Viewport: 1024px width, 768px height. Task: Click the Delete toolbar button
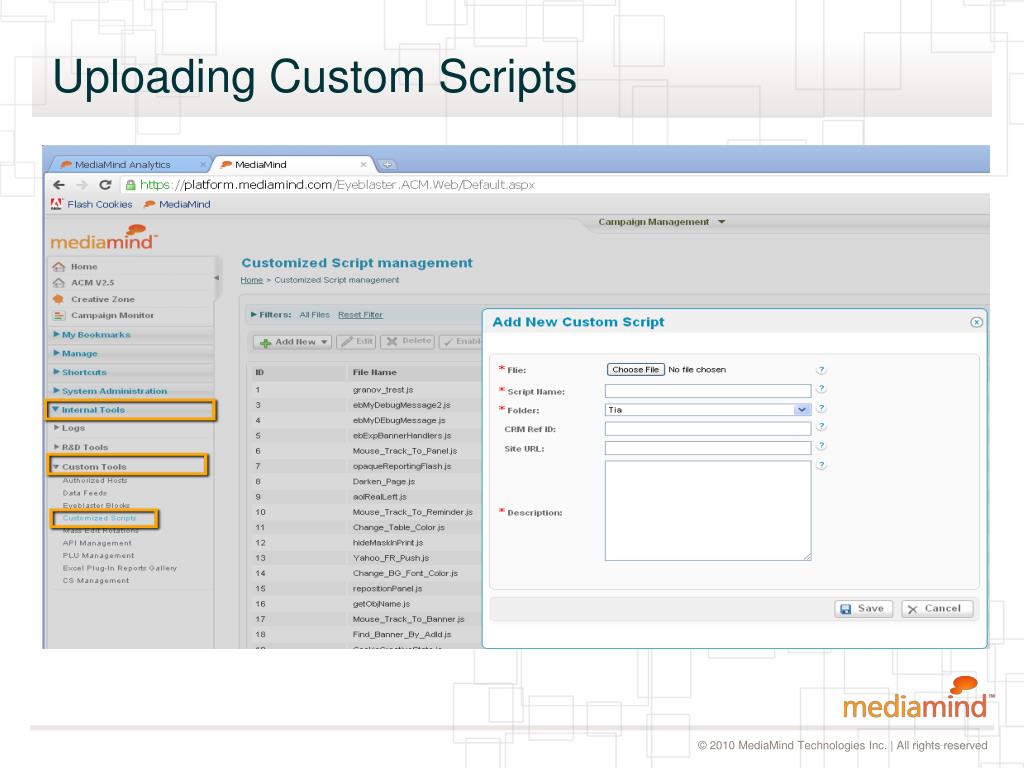click(x=408, y=342)
